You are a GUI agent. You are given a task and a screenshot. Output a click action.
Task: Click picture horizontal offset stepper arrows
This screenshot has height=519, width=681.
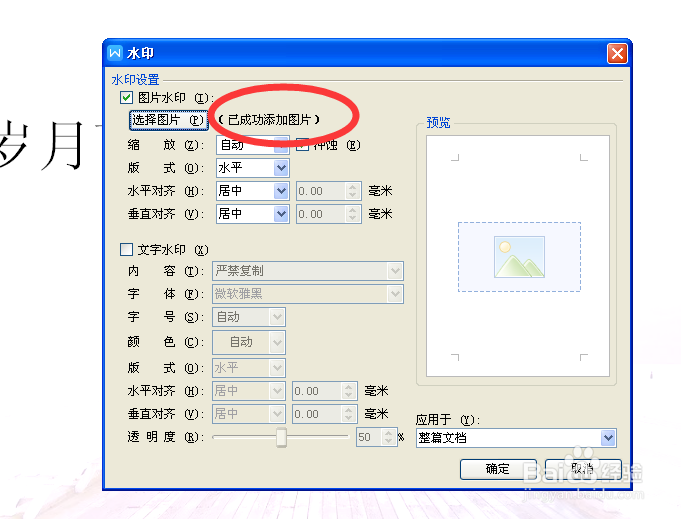pos(353,191)
